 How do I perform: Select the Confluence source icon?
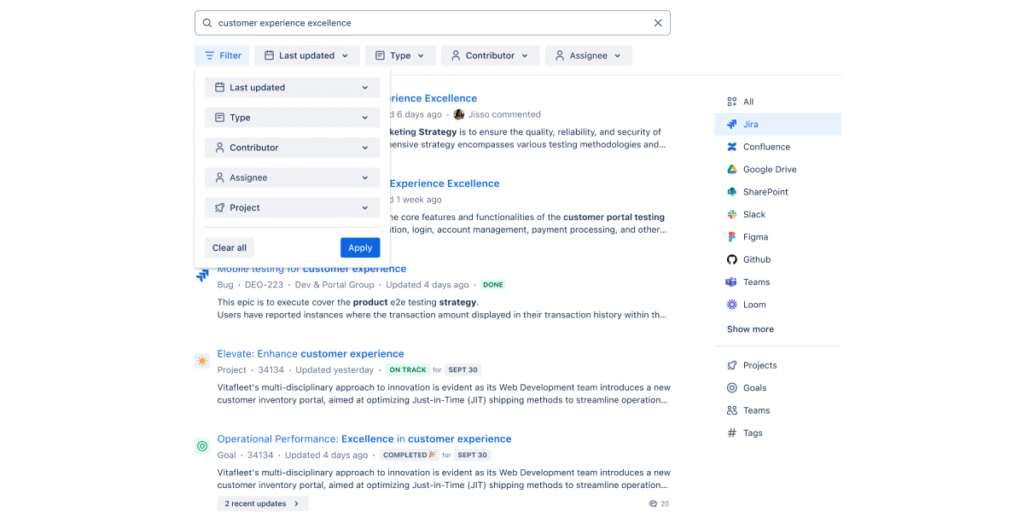pyautogui.click(x=731, y=147)
